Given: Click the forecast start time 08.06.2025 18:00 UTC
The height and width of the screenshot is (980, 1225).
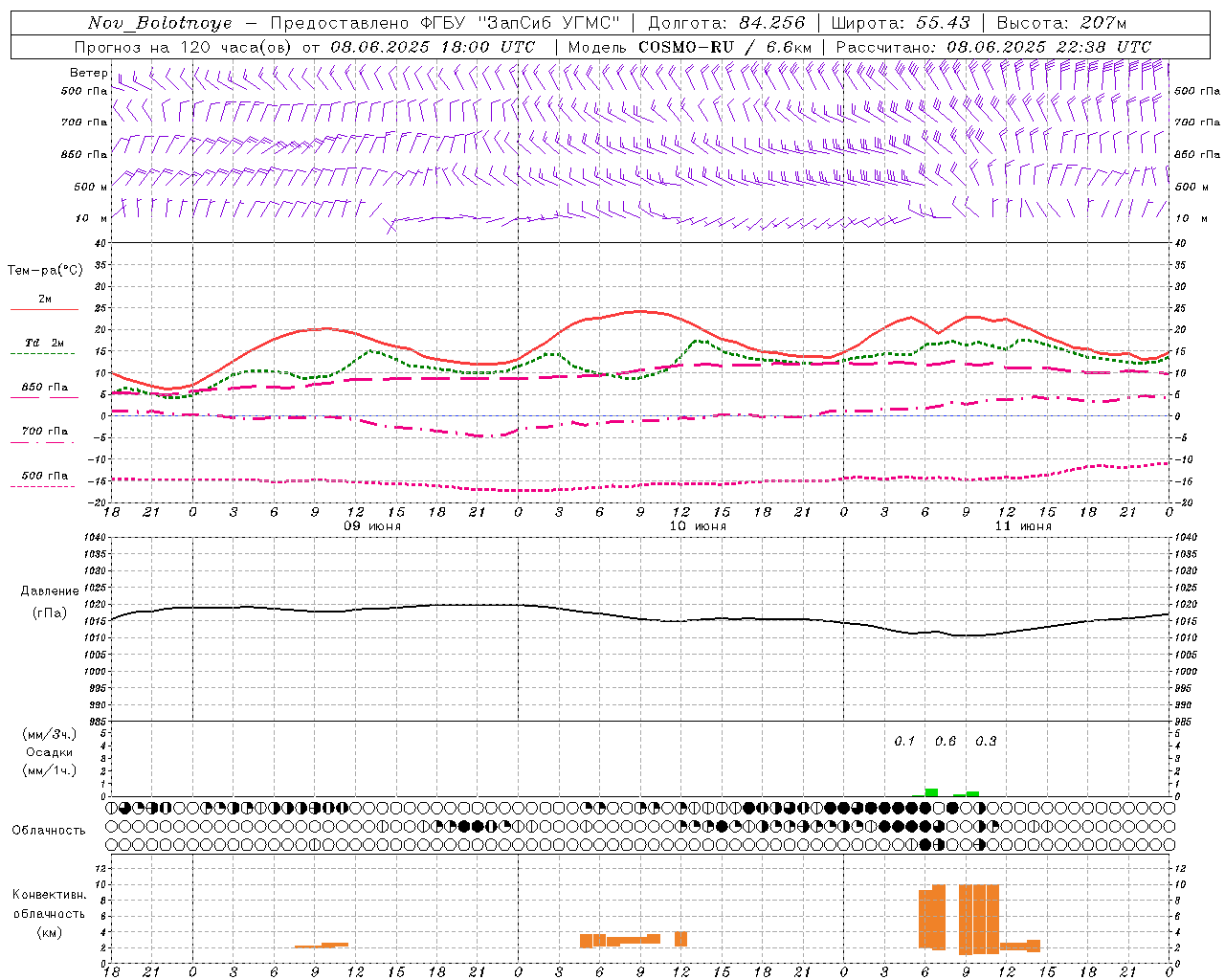Looking at the screenshot, I should [x=433, y=47].
